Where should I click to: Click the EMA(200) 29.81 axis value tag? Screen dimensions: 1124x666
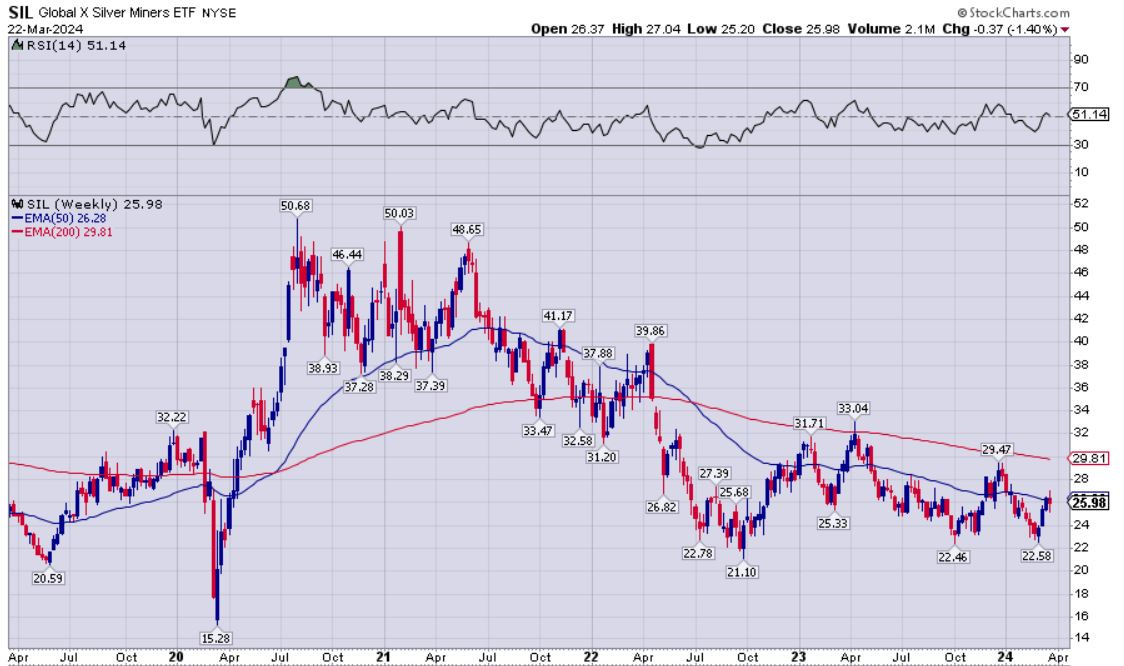pyautogui.click(x=1090, y=458)
